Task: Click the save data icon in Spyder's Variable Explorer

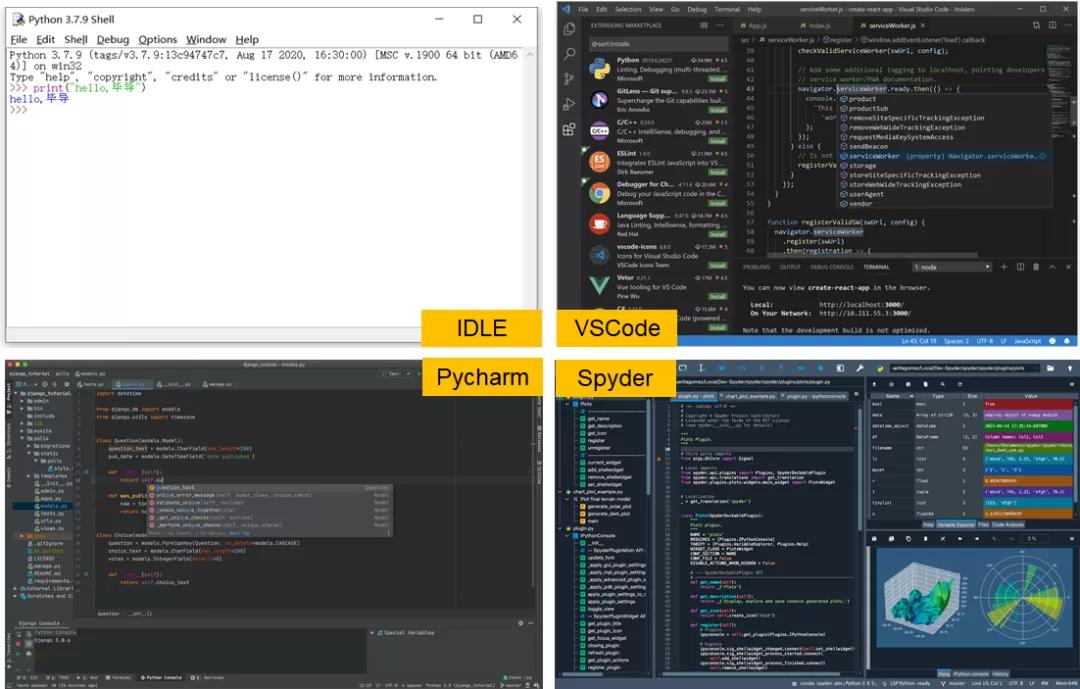Action: pos(891,385)
